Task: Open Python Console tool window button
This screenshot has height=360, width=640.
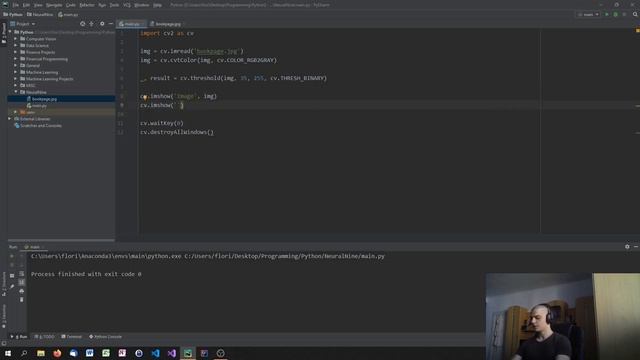Action: click(105, 337)
